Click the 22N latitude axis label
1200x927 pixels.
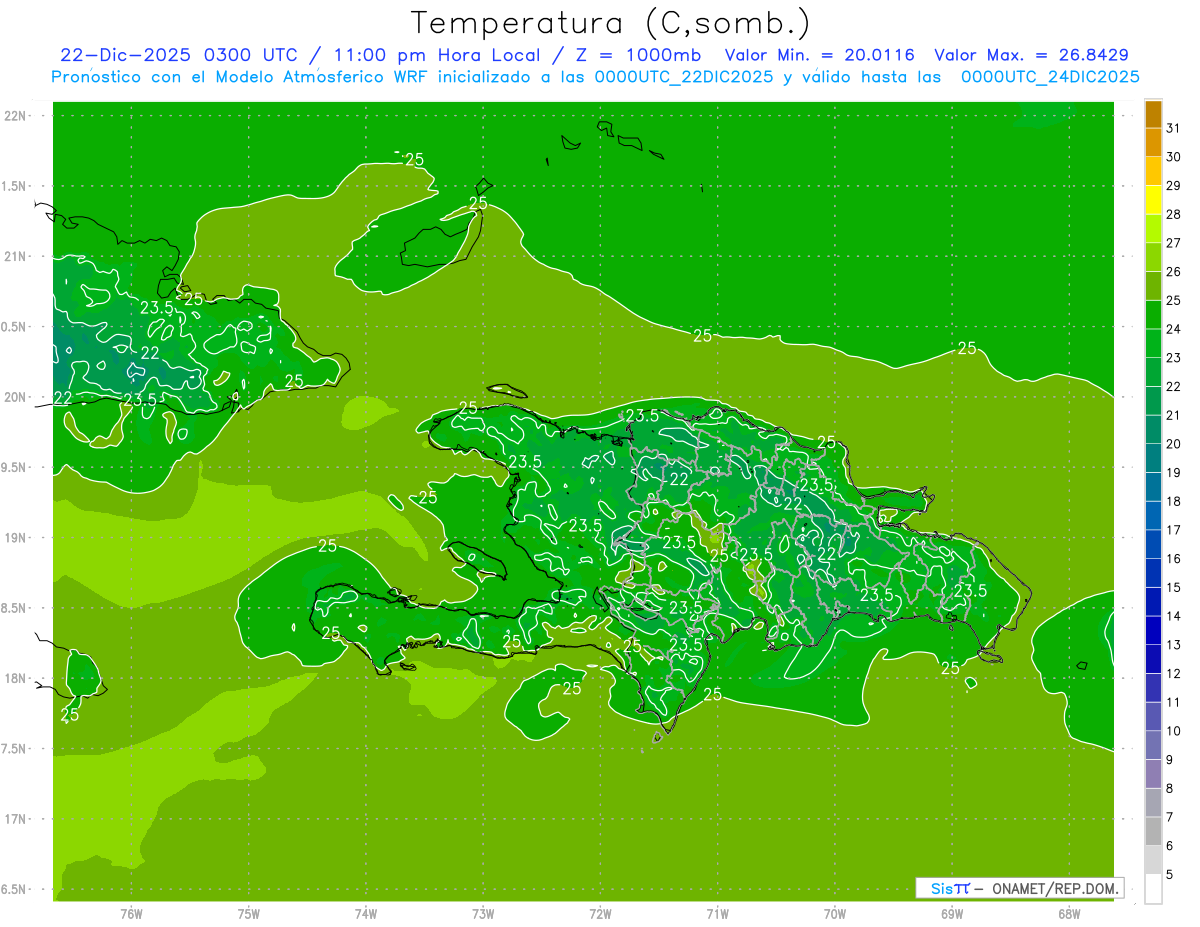pos(15,116)
